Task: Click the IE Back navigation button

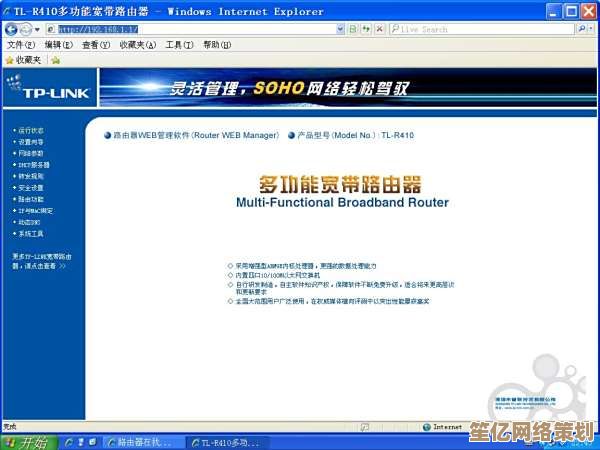Action: click(x=11, y=29)
